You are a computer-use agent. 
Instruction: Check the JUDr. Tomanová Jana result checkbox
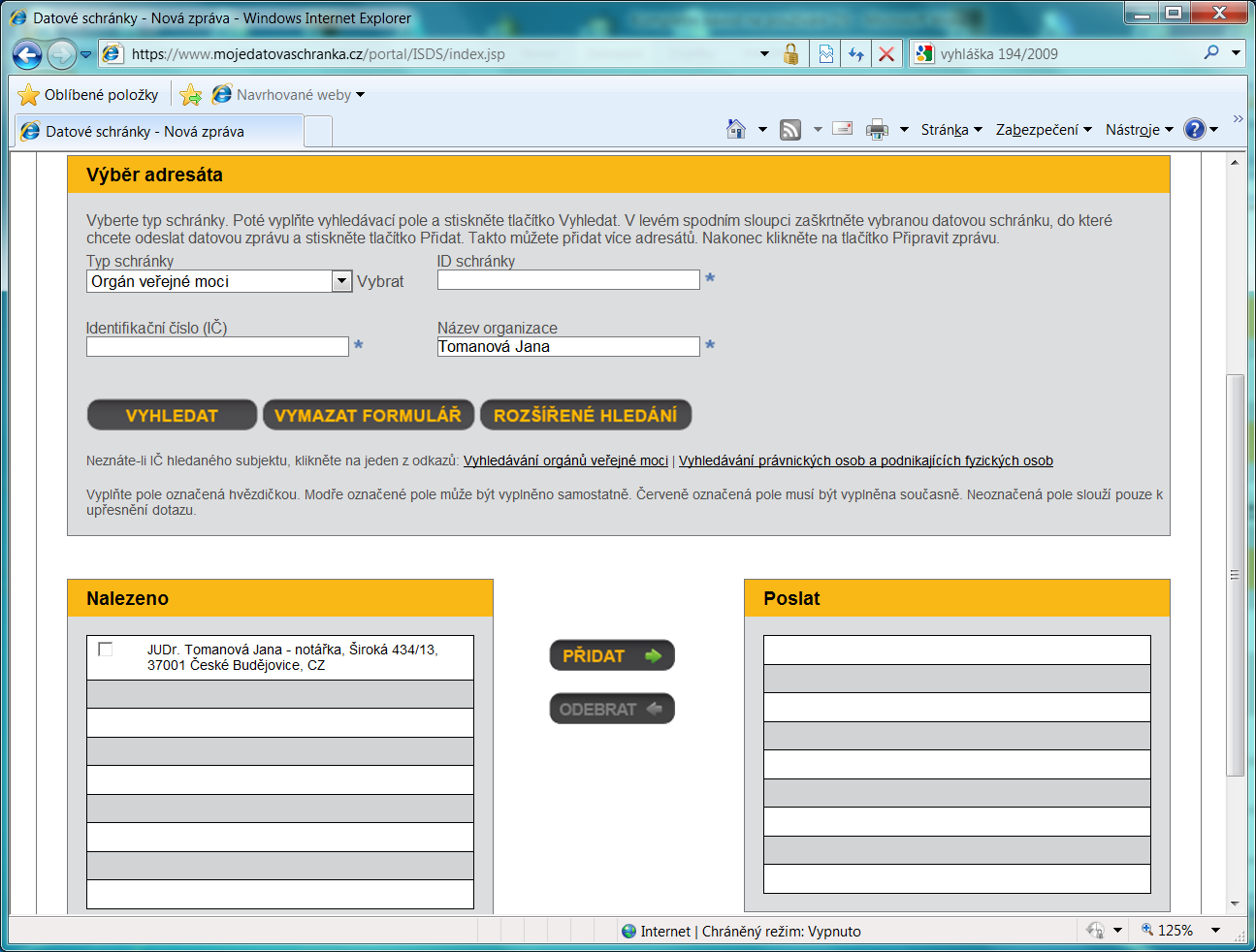[x=106, y=650]
